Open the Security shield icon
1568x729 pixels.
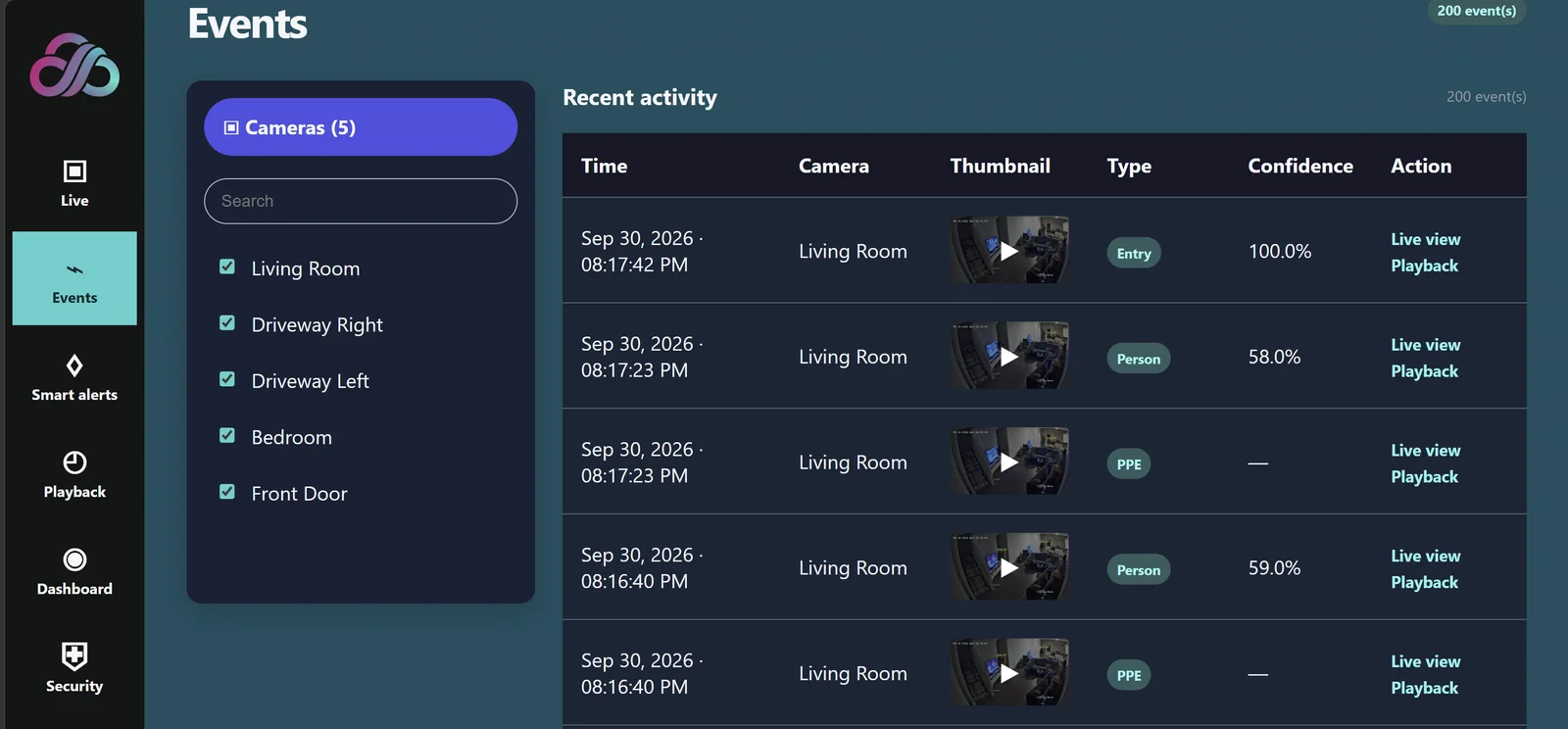click(74, 656)
